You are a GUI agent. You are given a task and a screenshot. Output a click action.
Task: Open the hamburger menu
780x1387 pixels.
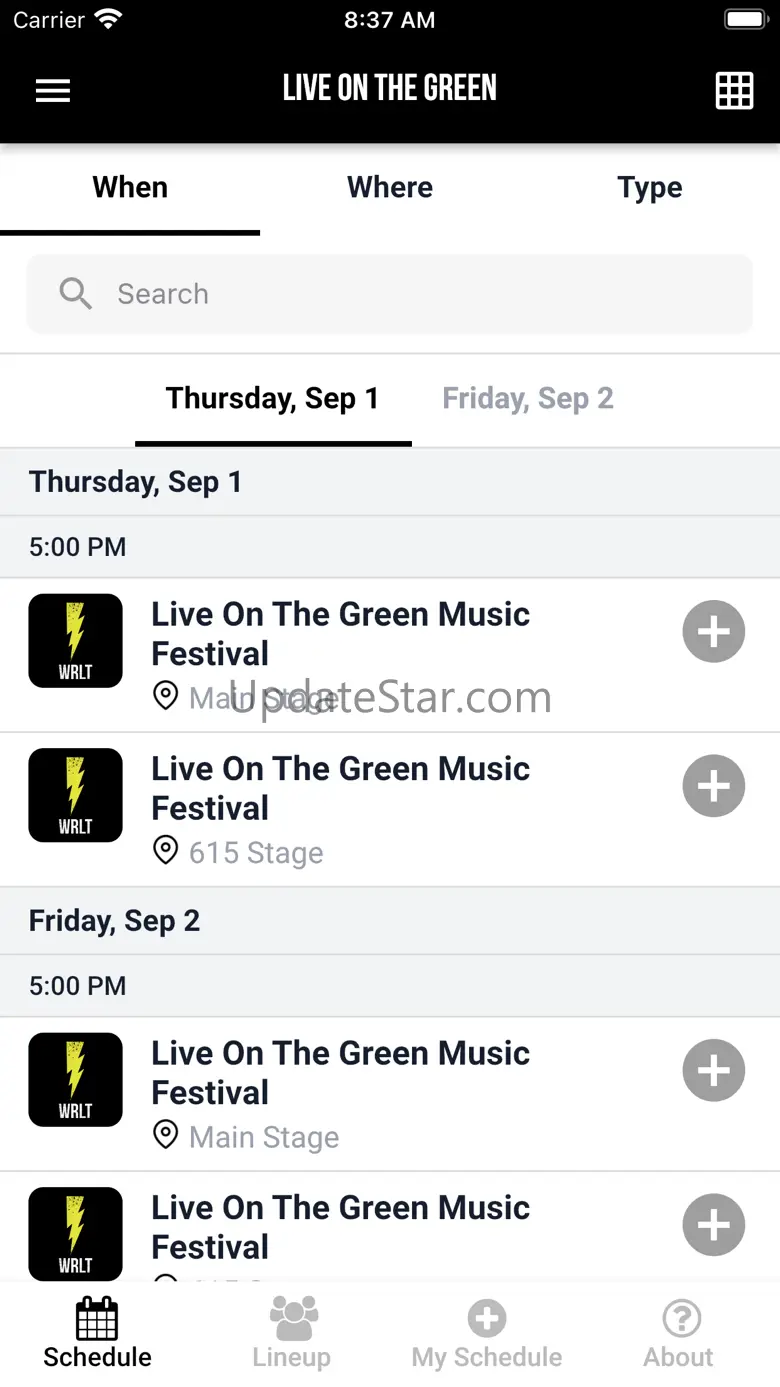click(x=53, y=90)
